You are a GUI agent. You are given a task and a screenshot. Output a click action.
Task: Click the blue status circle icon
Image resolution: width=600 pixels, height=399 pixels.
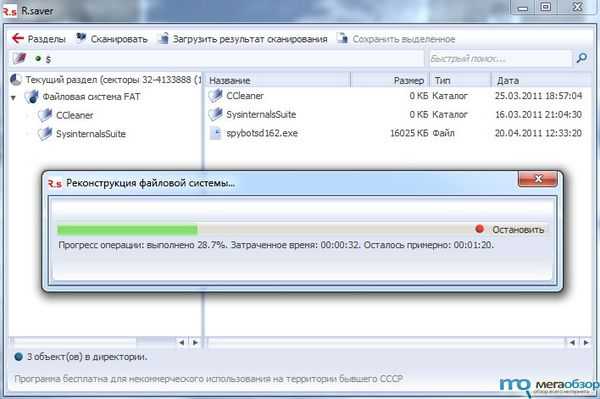pos(18,357)
